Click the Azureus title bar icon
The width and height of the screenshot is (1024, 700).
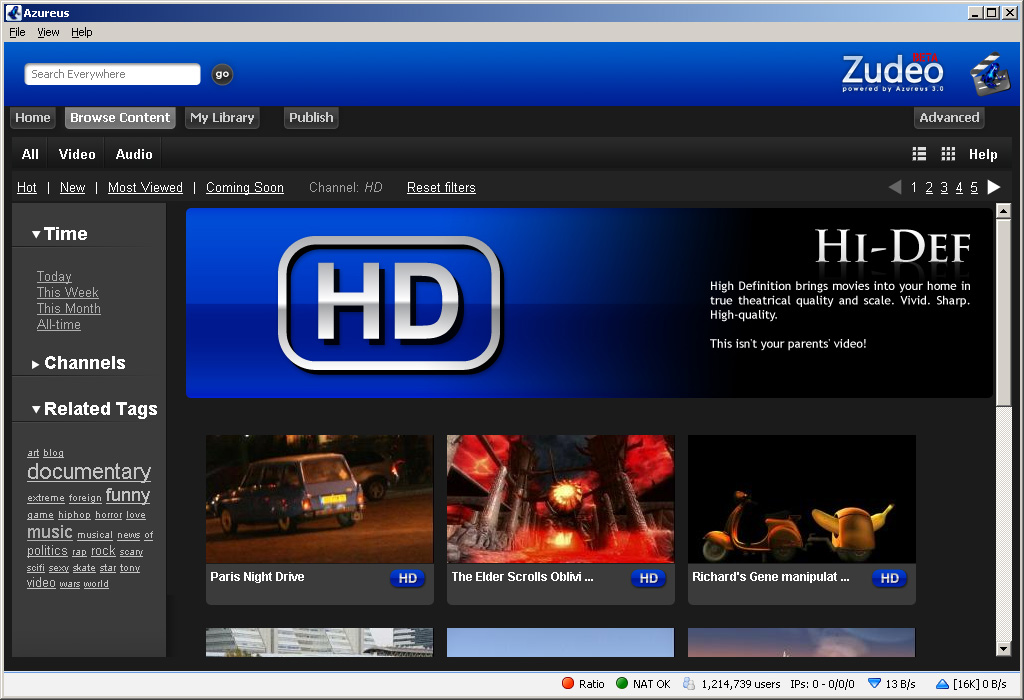13,12
